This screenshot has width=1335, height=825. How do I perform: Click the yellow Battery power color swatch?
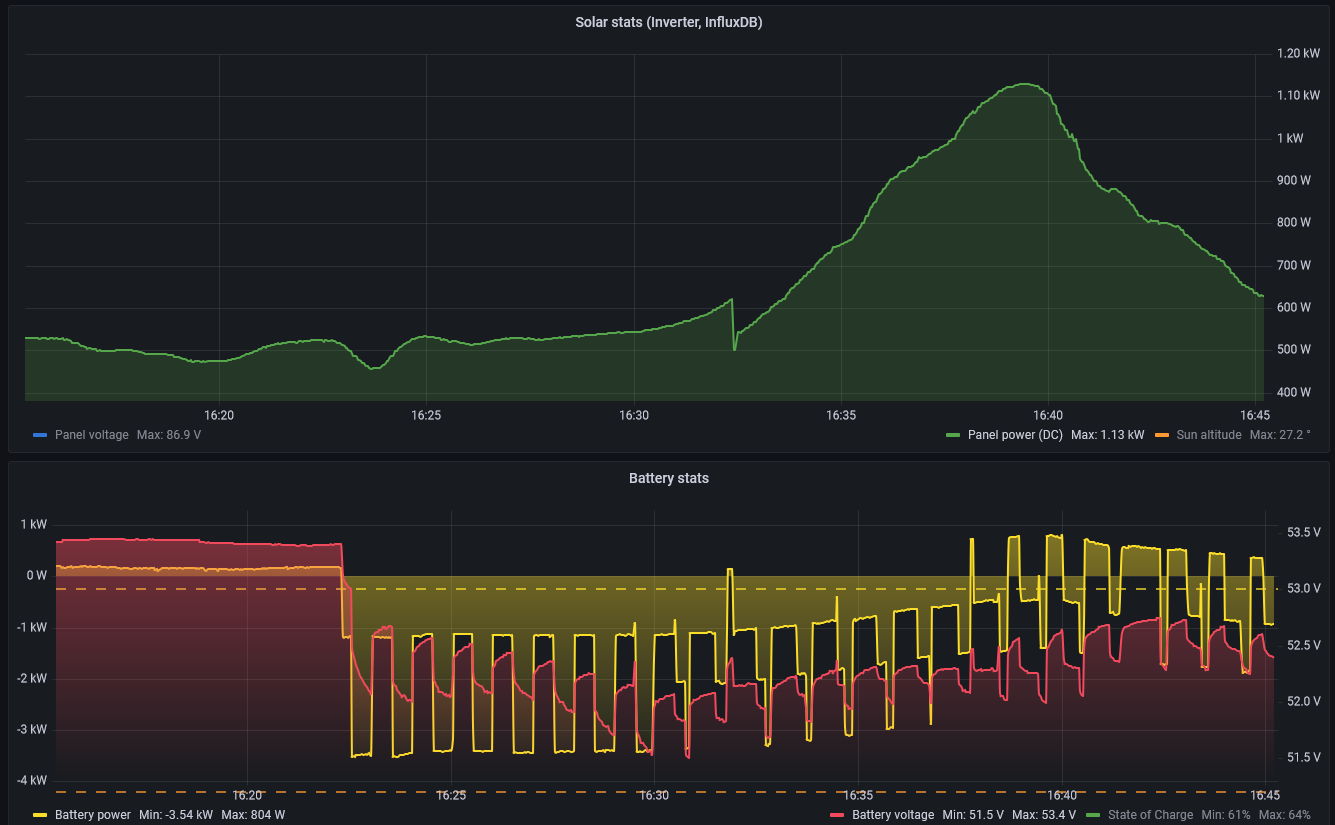[x=40, y=816]
